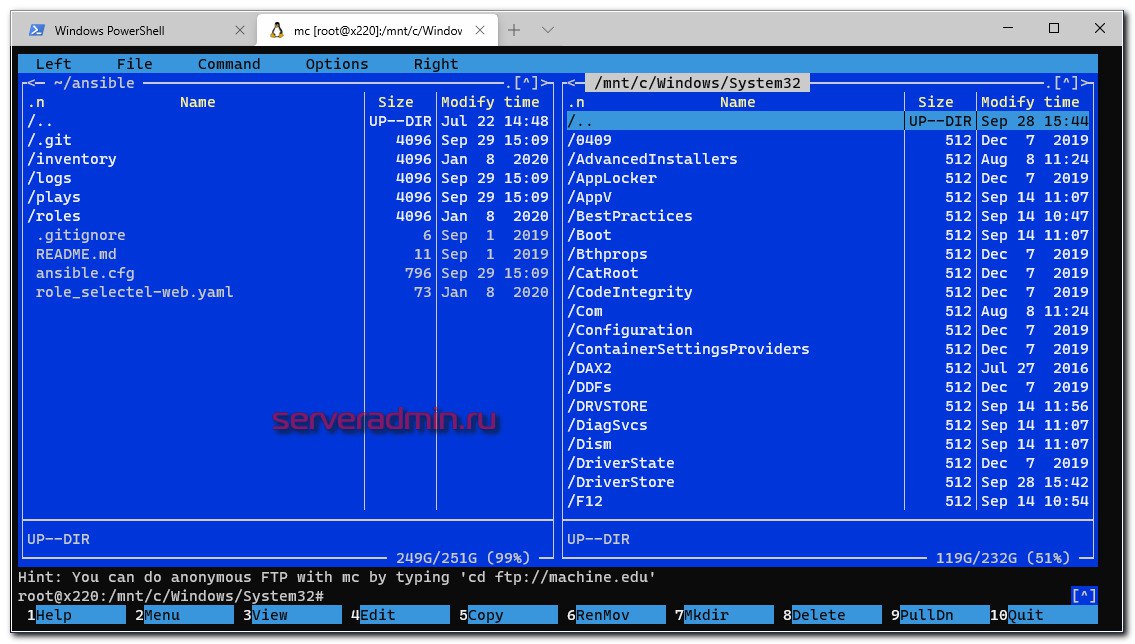
Task: Open the Command menu in mc
Action: tap(229, 64)
